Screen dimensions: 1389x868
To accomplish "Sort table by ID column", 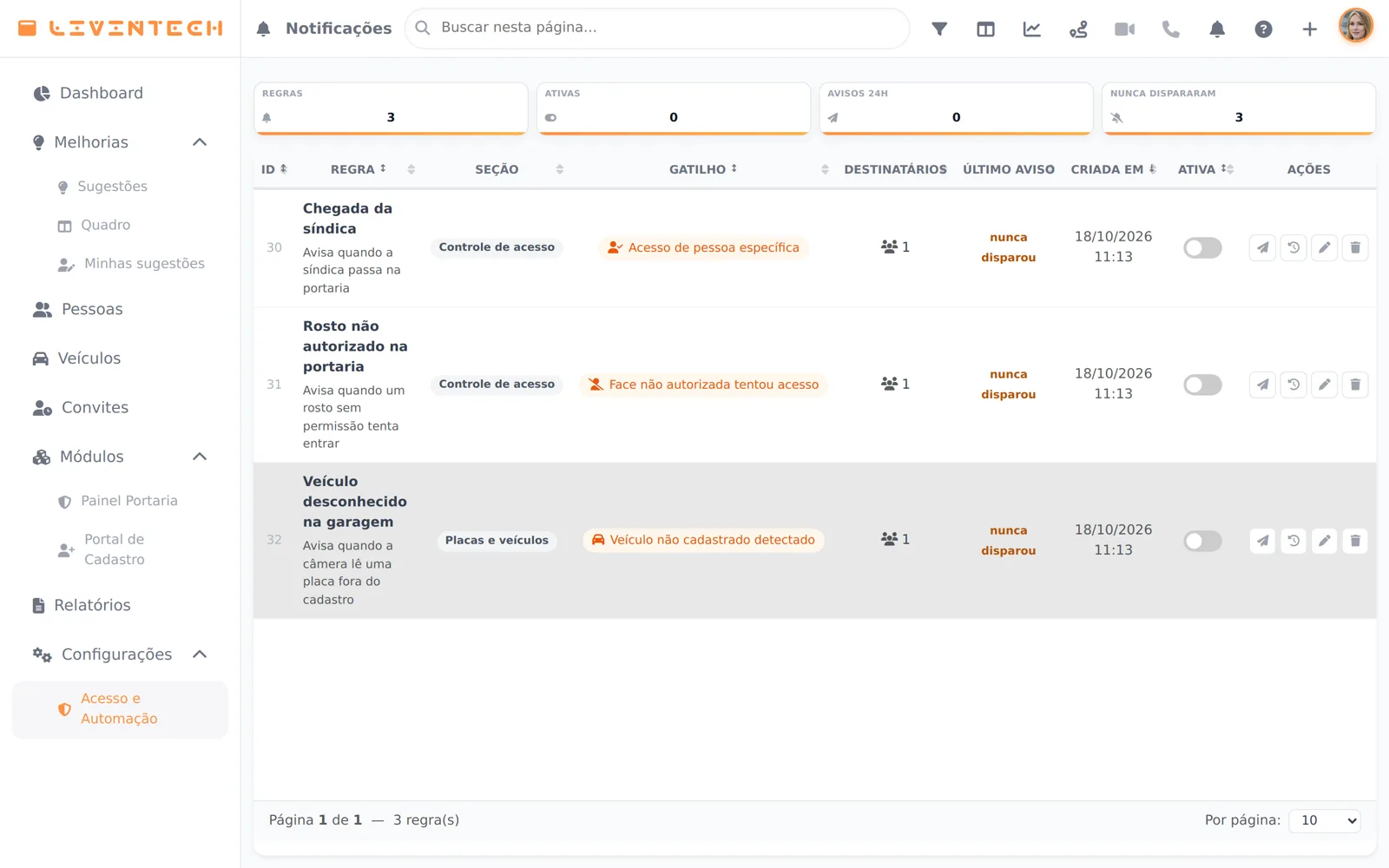I will [274, 169].
